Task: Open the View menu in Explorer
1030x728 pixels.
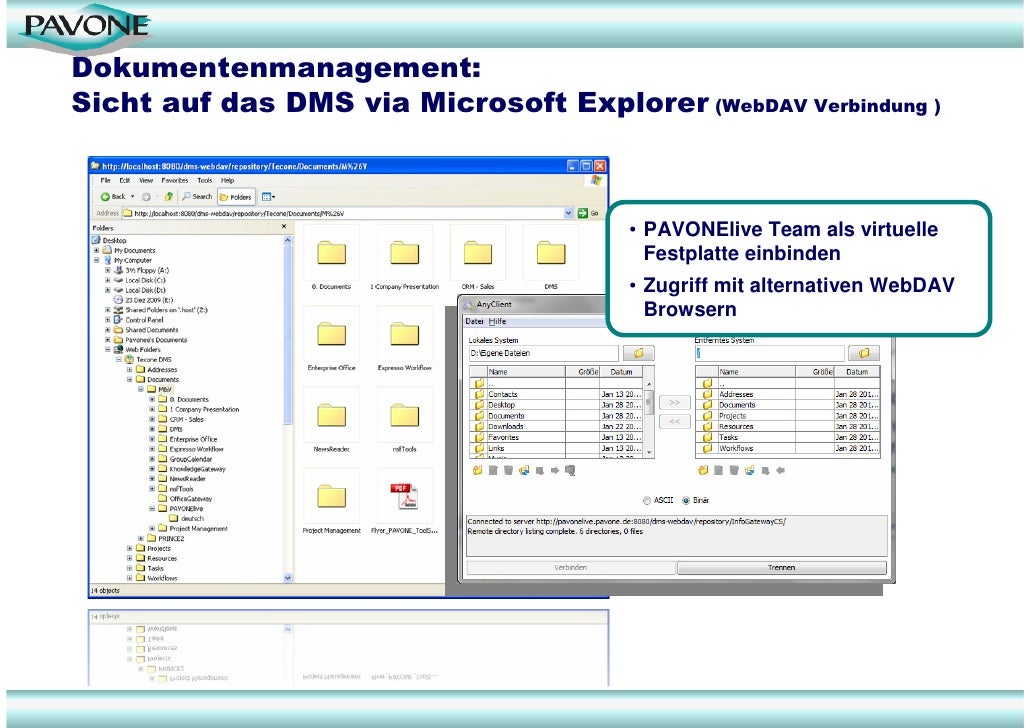Action: point(146,180)
